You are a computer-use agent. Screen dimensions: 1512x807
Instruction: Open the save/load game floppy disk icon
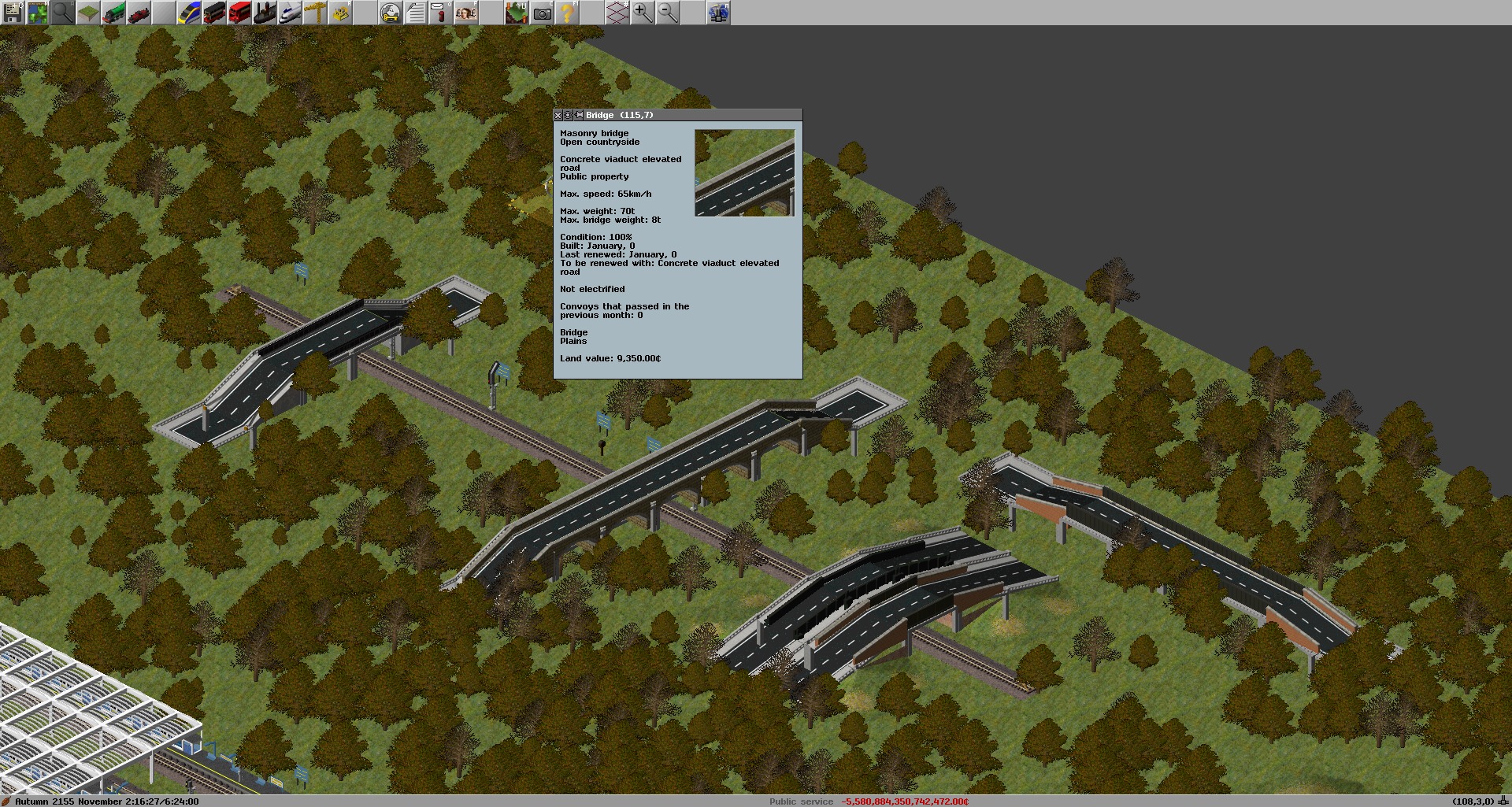pos(13,13)
